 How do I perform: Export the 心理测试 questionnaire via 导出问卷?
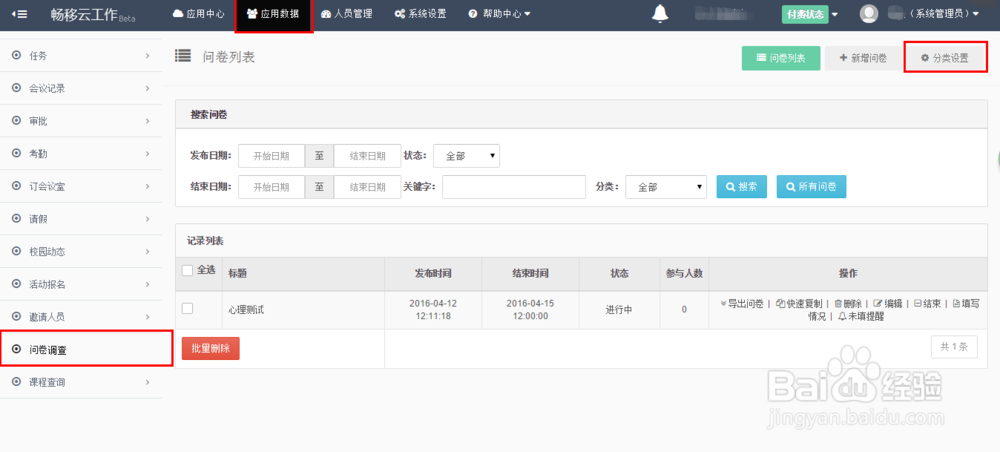742,304
